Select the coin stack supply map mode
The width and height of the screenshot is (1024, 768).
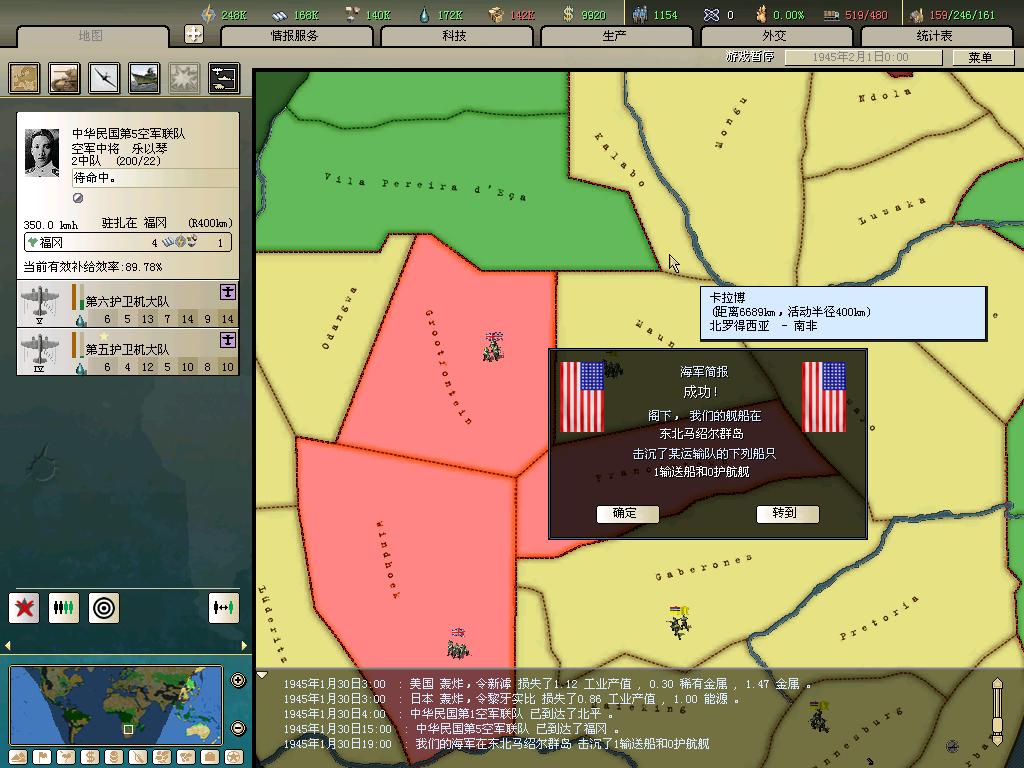tap(114, 758)
